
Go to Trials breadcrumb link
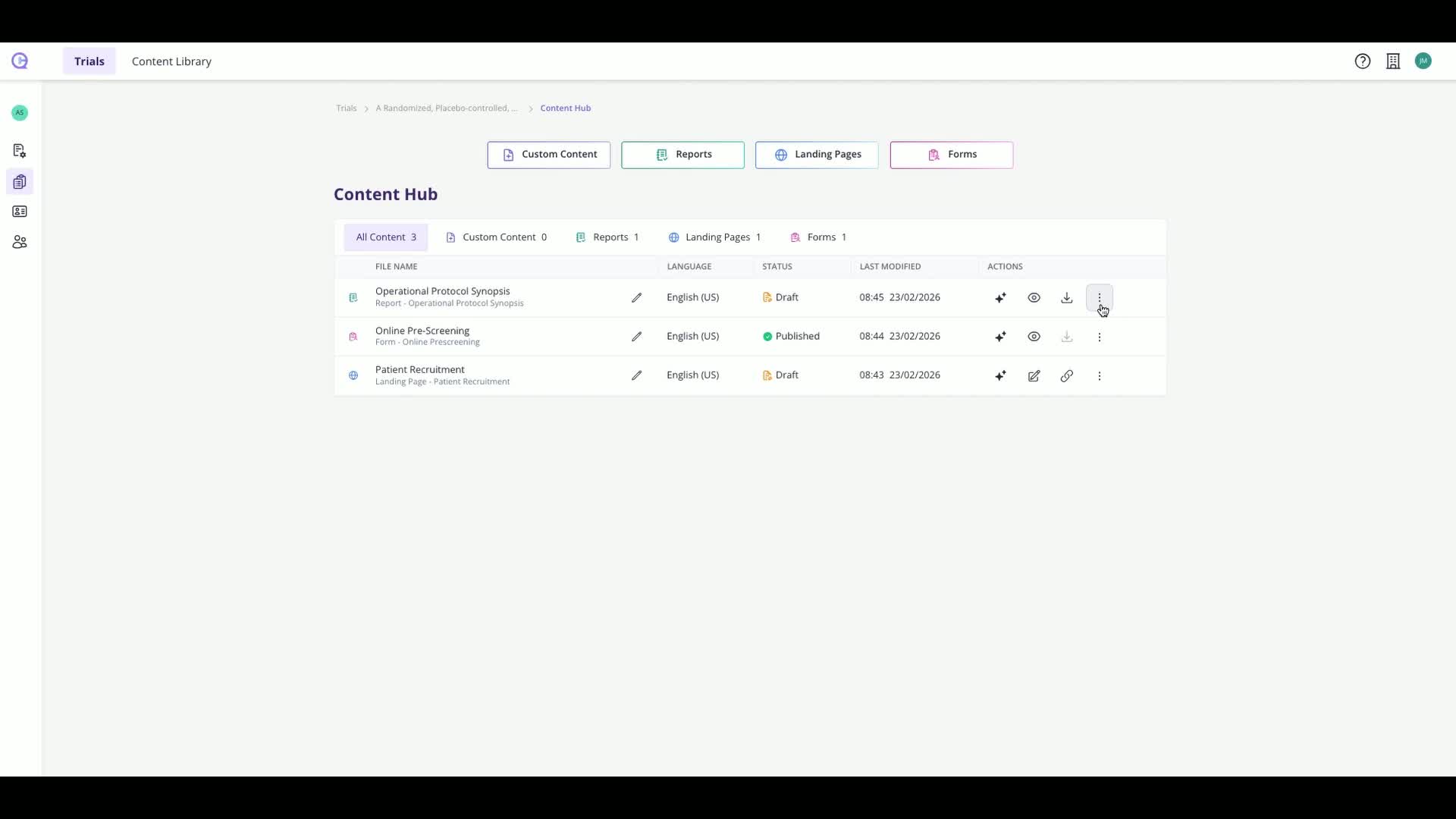[346, 108]
